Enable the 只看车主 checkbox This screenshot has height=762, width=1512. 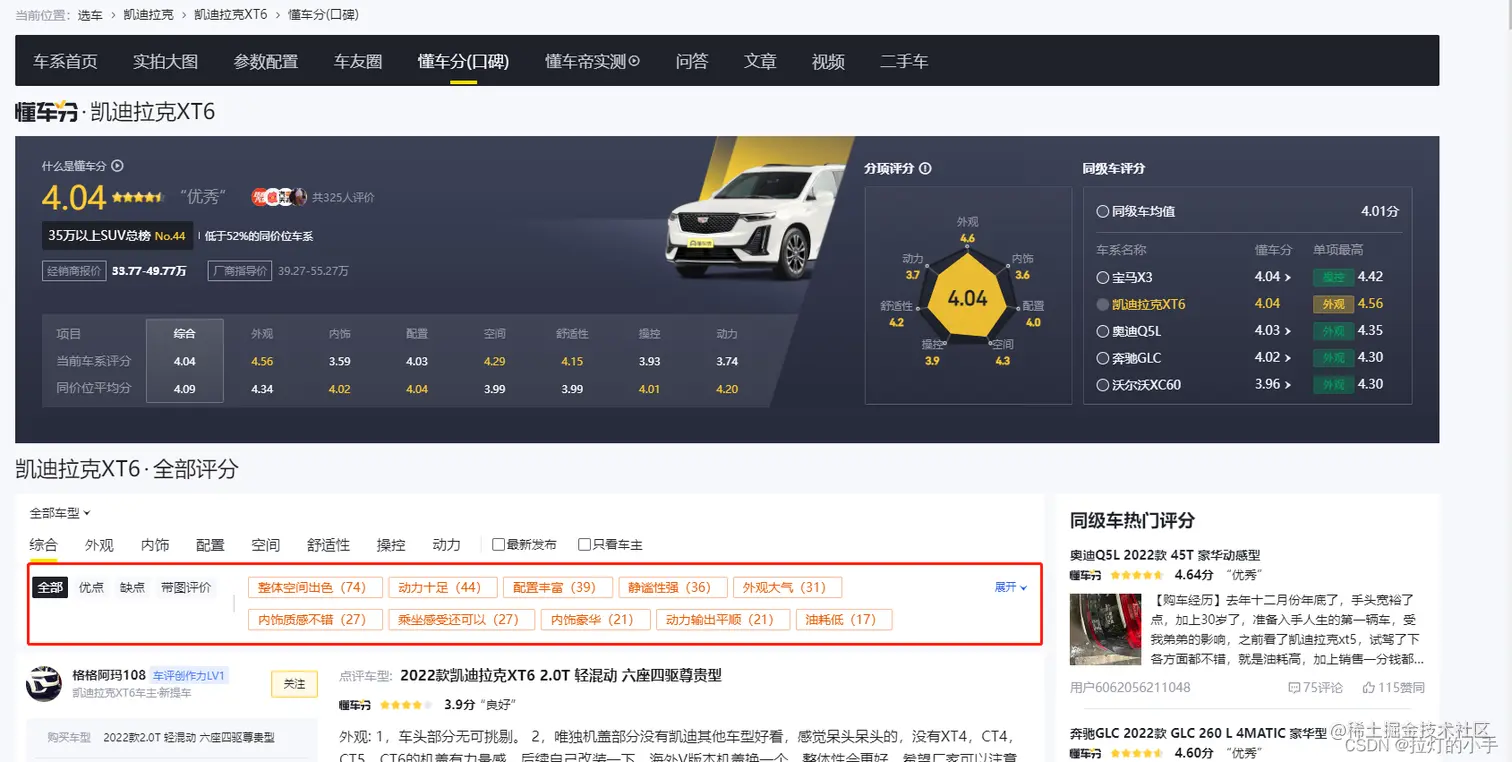click(584, 545)
